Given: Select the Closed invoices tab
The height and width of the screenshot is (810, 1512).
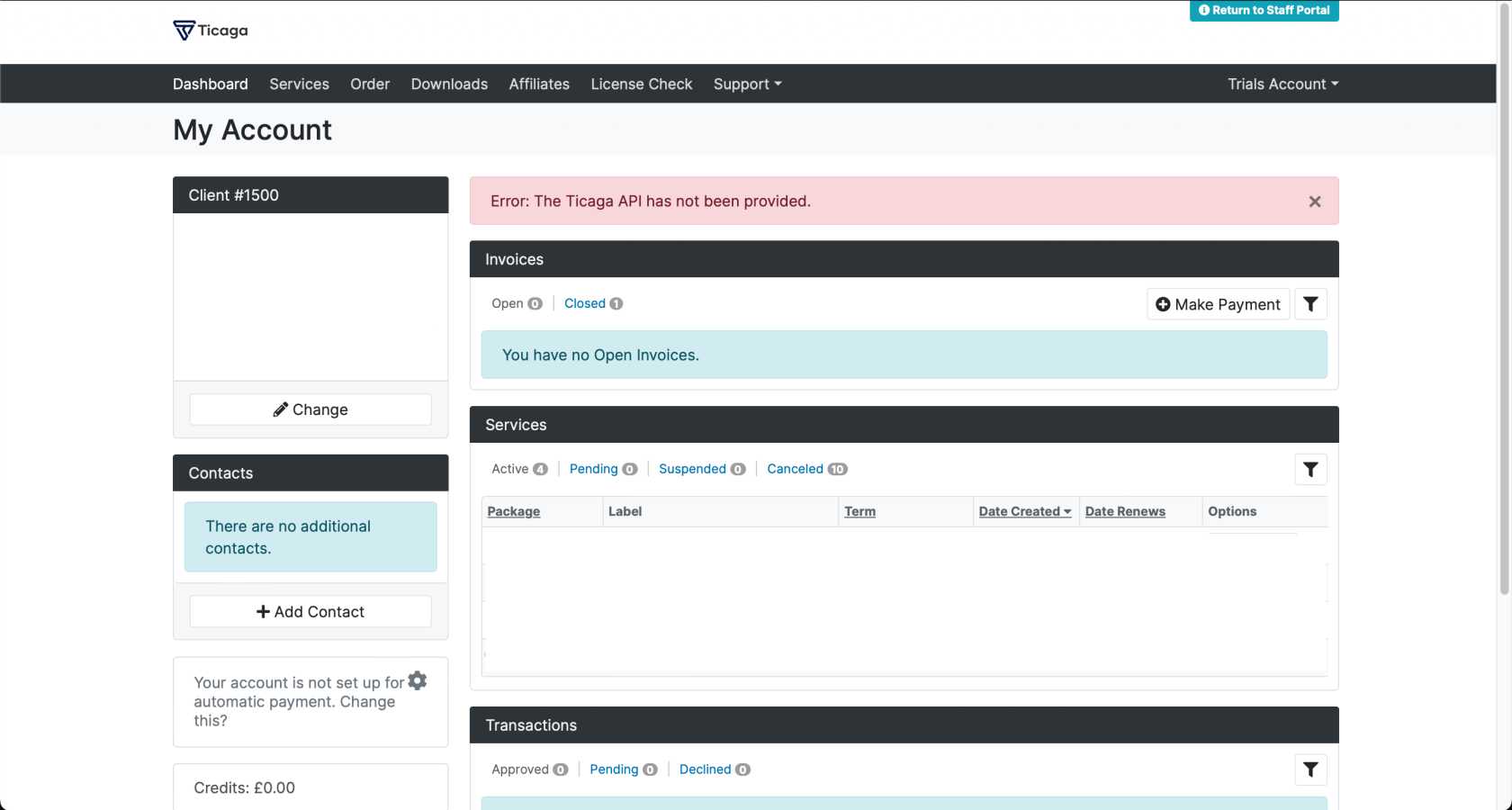Looking at the screenshot, I should click(593, 303).
